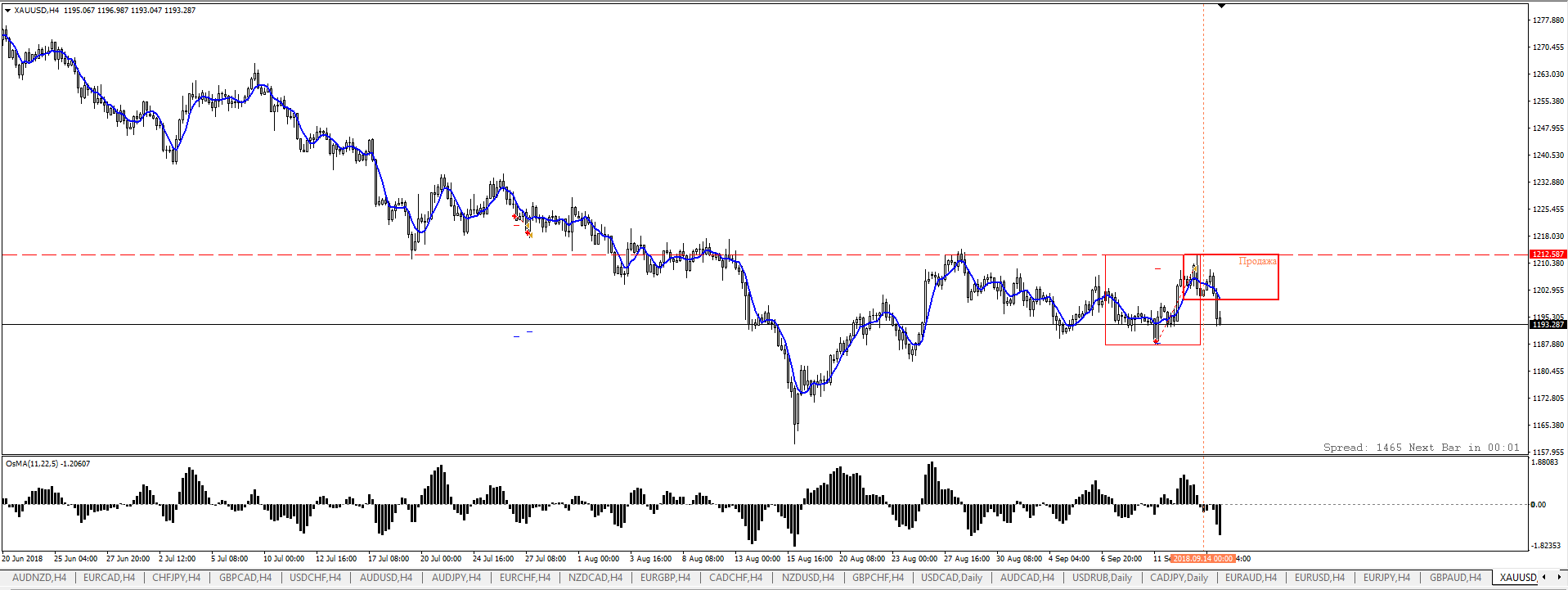Go to the AUDCAD,H4 tab

[1027, 578]
